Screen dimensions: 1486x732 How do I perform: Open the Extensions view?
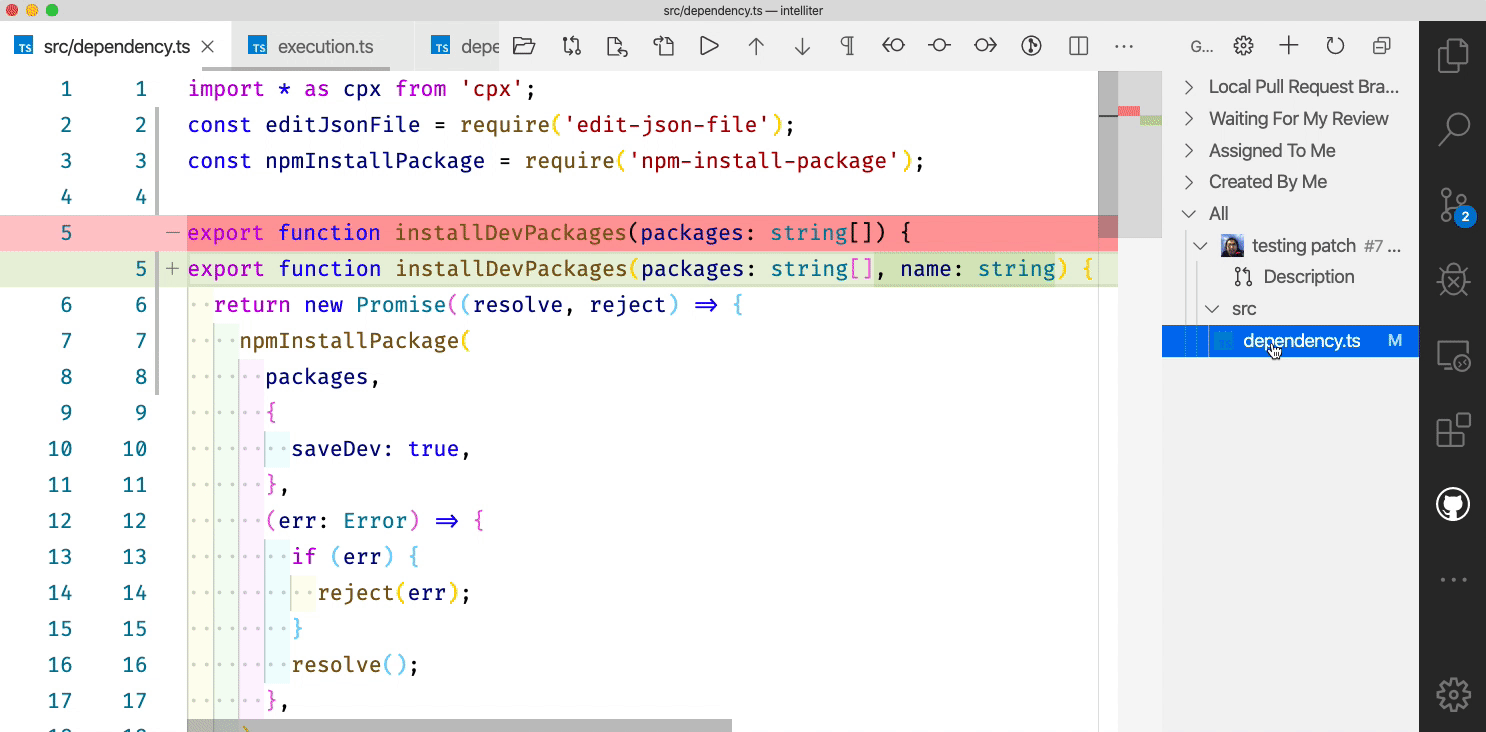tap(1453, 430)
